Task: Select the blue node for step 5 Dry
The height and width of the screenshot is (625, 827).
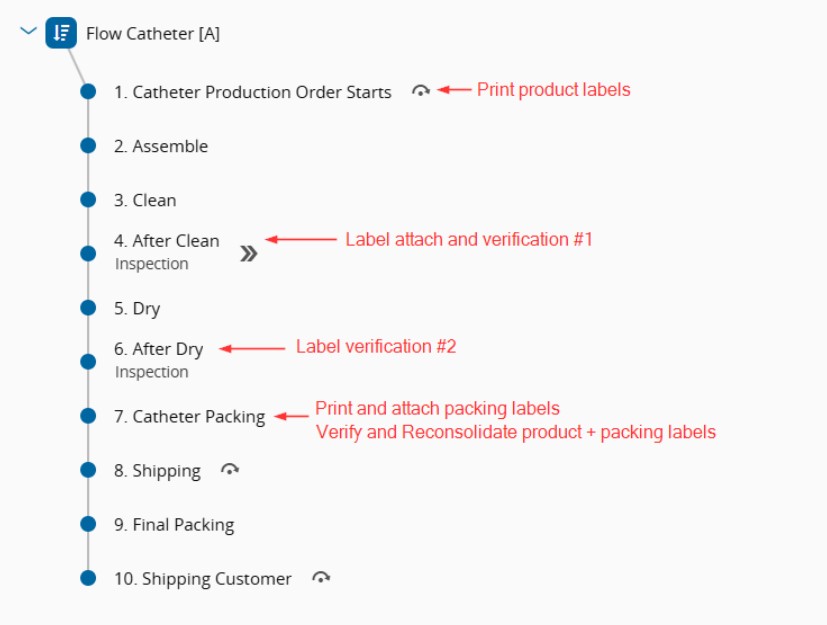Action: [88, 308]
